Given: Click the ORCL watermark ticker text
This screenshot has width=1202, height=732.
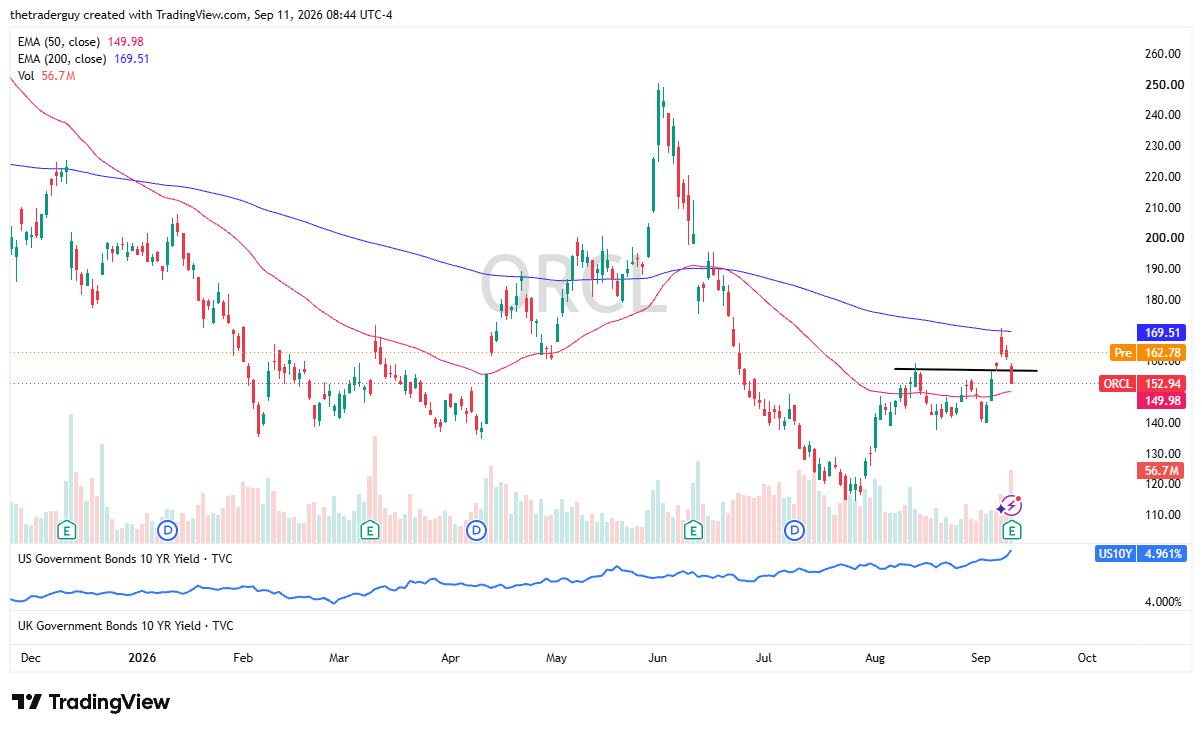Looking at the screenshot, I should [x=575, y=283].
